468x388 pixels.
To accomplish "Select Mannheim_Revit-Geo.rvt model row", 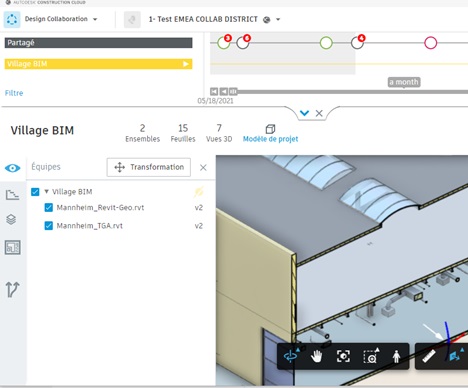I will [x=100, y=208].
